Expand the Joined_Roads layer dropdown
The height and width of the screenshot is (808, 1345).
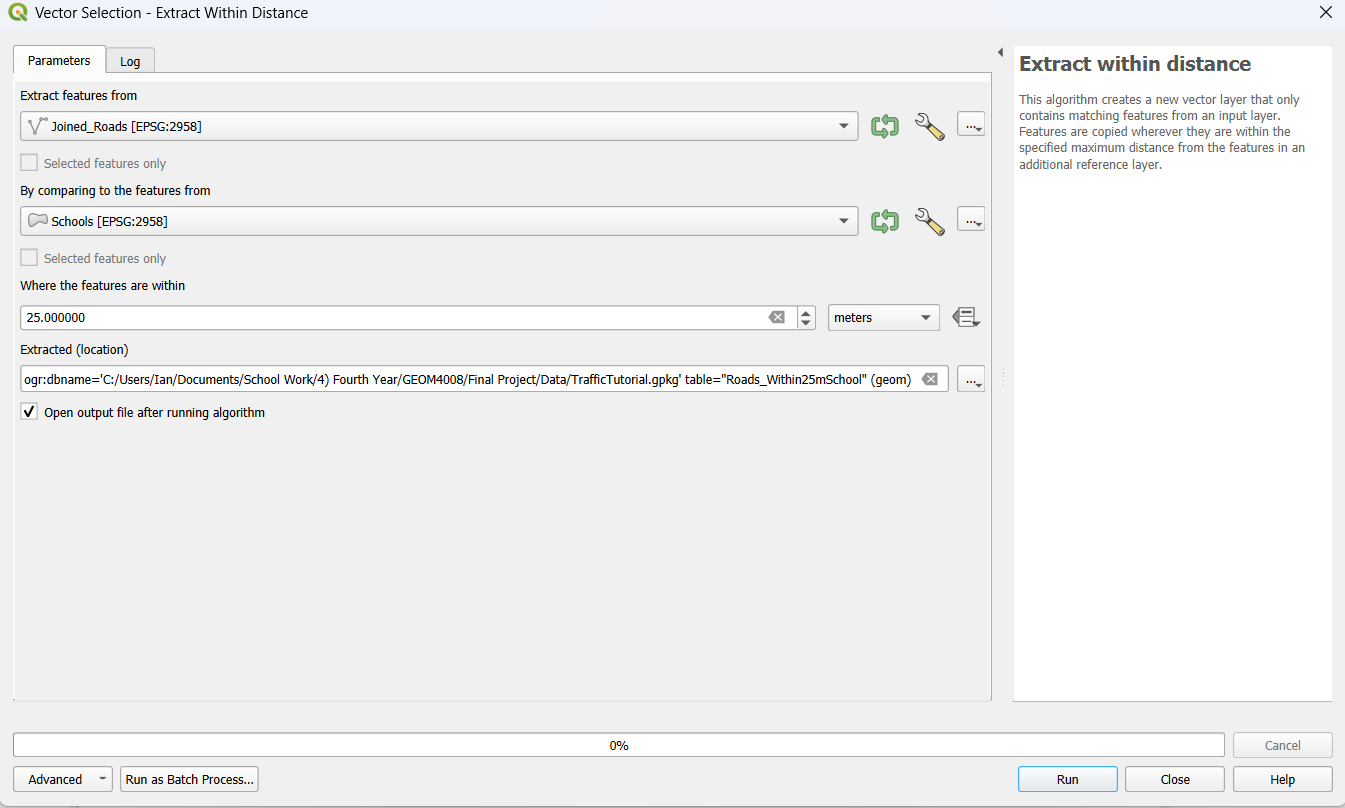click(843, 126)
